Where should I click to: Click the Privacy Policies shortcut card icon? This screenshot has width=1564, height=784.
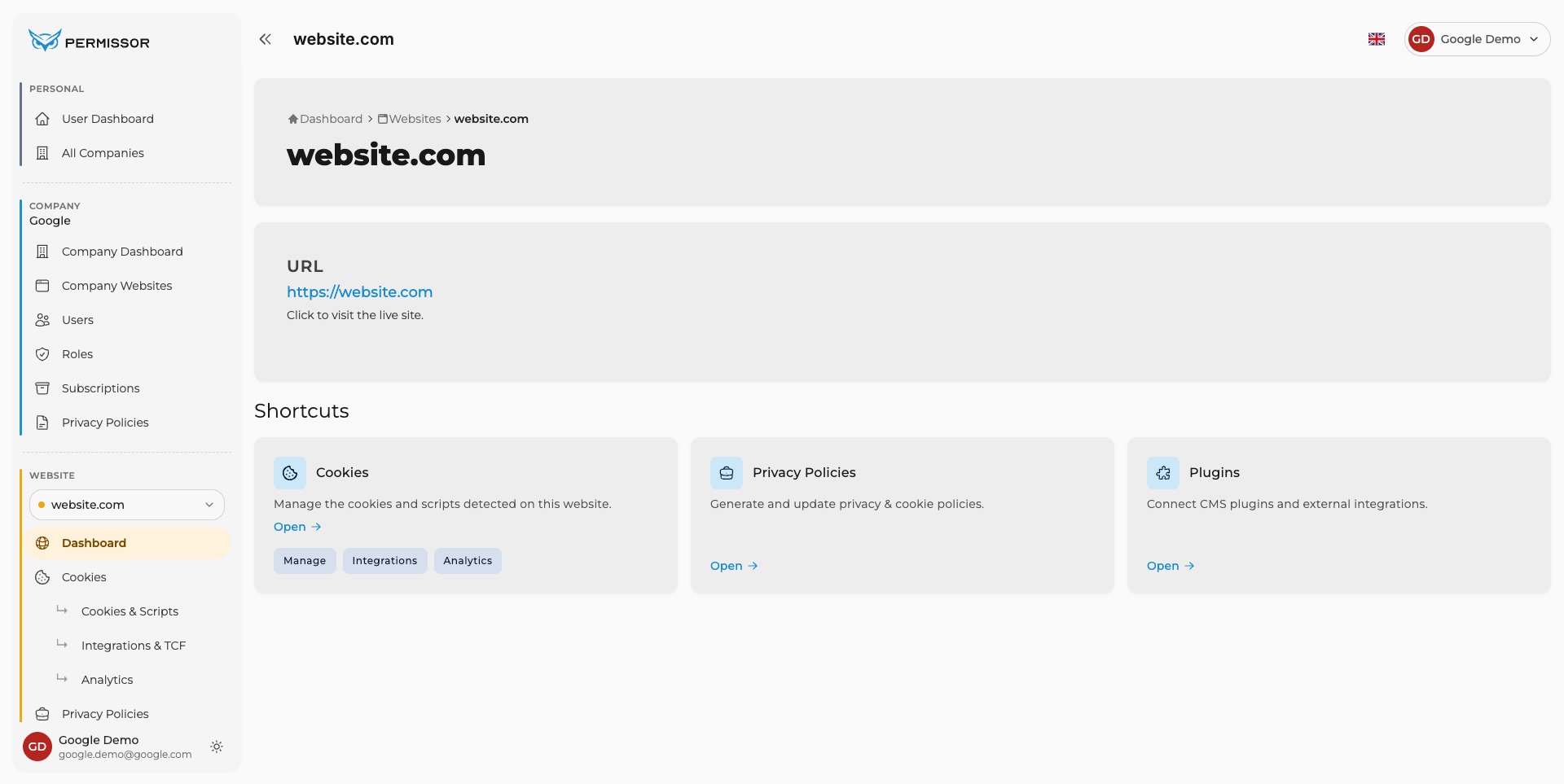(727, 473)
